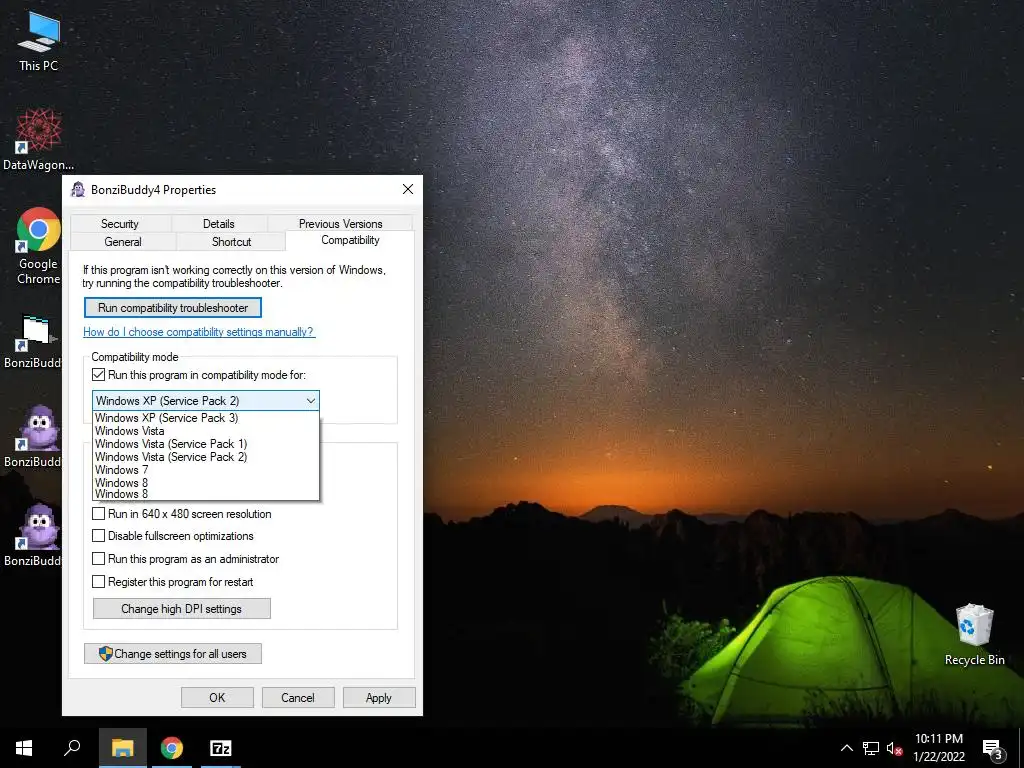The image size is (1024, 768).
Task: Open the network status tray icon
Action: tap(871, 748)
